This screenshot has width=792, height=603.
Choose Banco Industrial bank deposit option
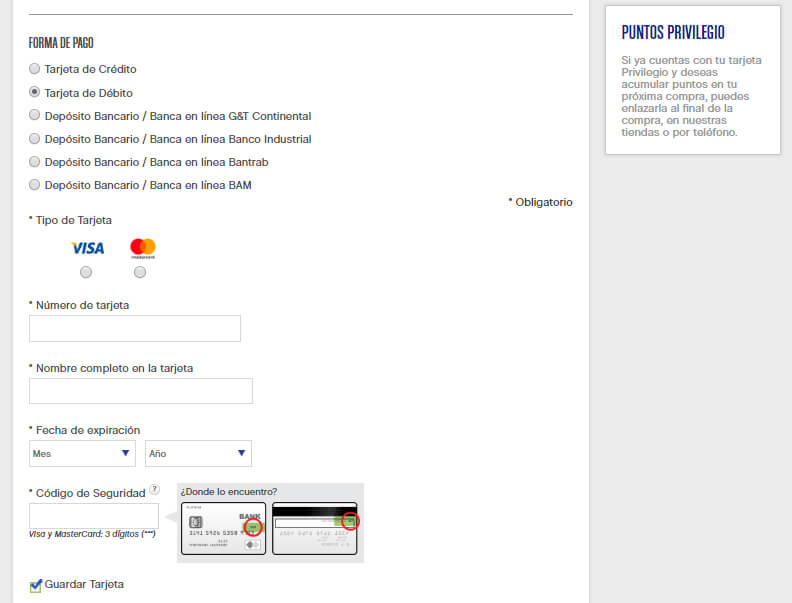point(35,139)
